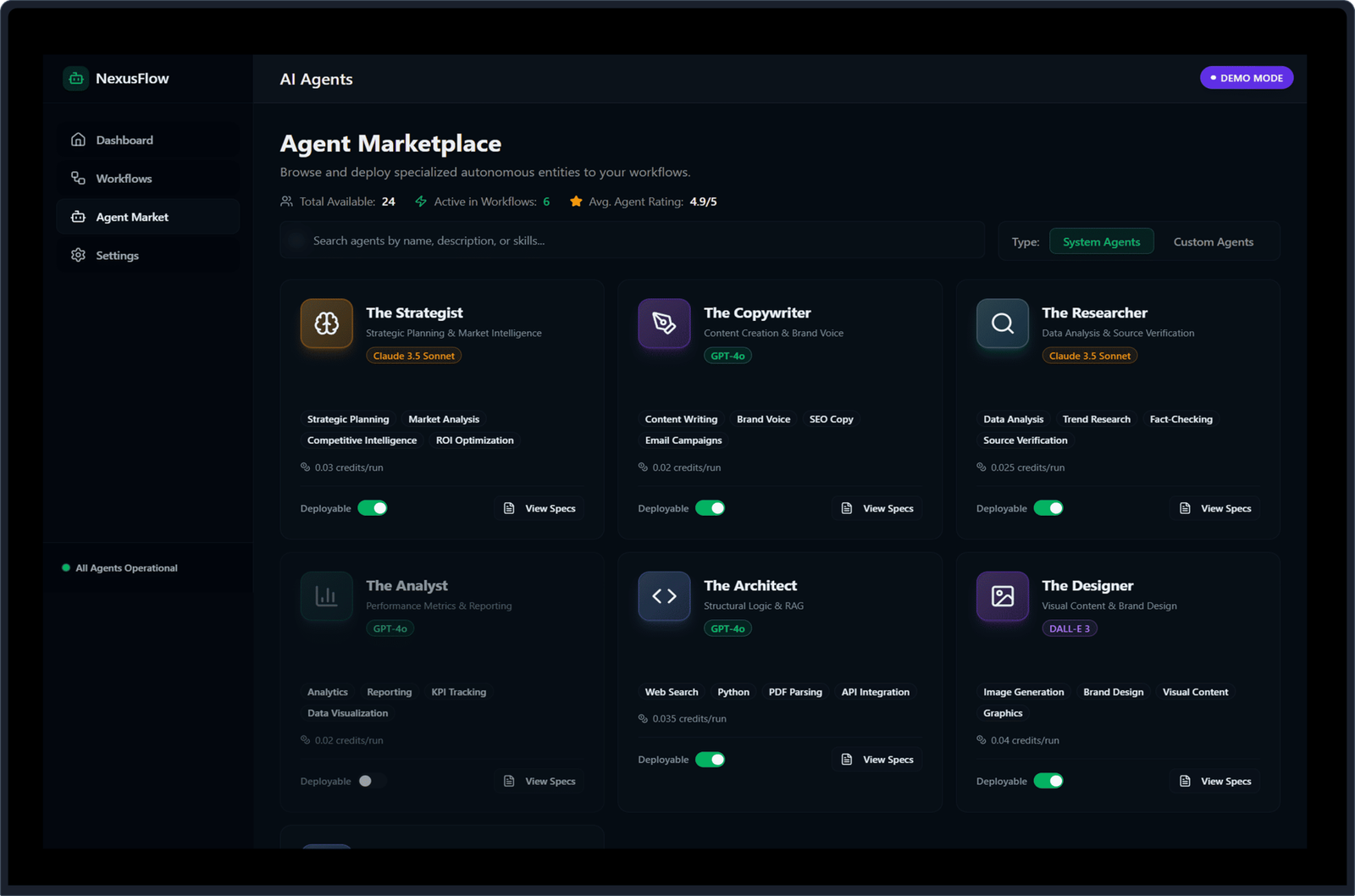Screen dimensions: 1355x896
Task: Click The Researcher magnifier icon
Action: [1003, 324]
